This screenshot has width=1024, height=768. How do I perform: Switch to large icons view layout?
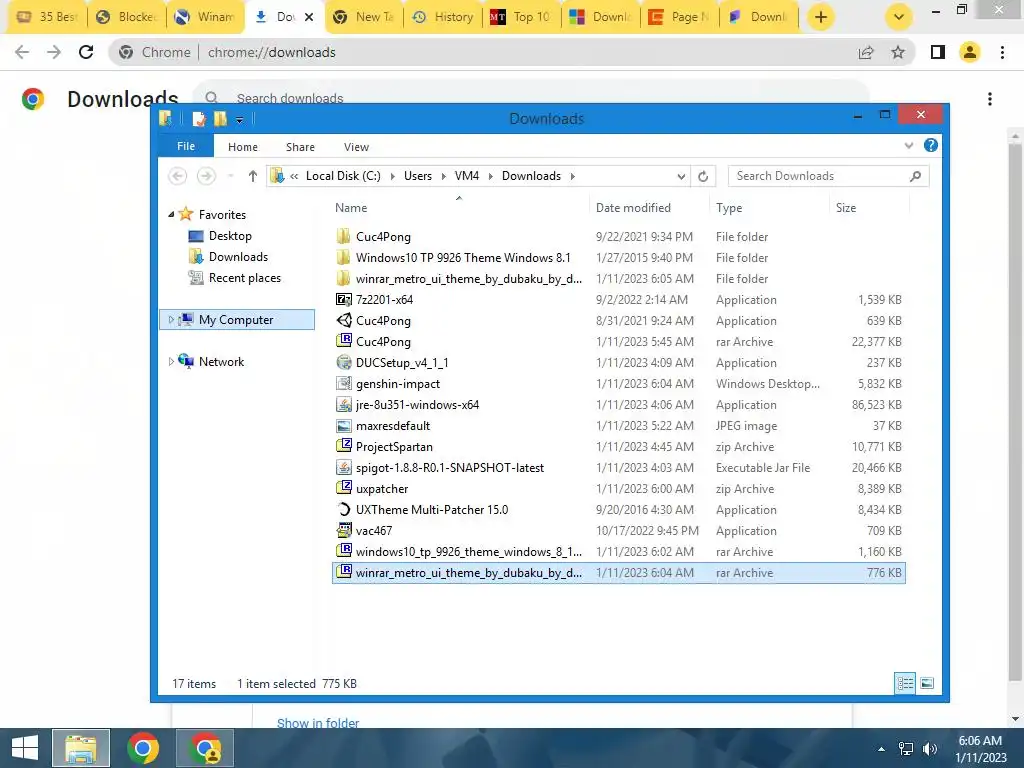coord(927,683)
